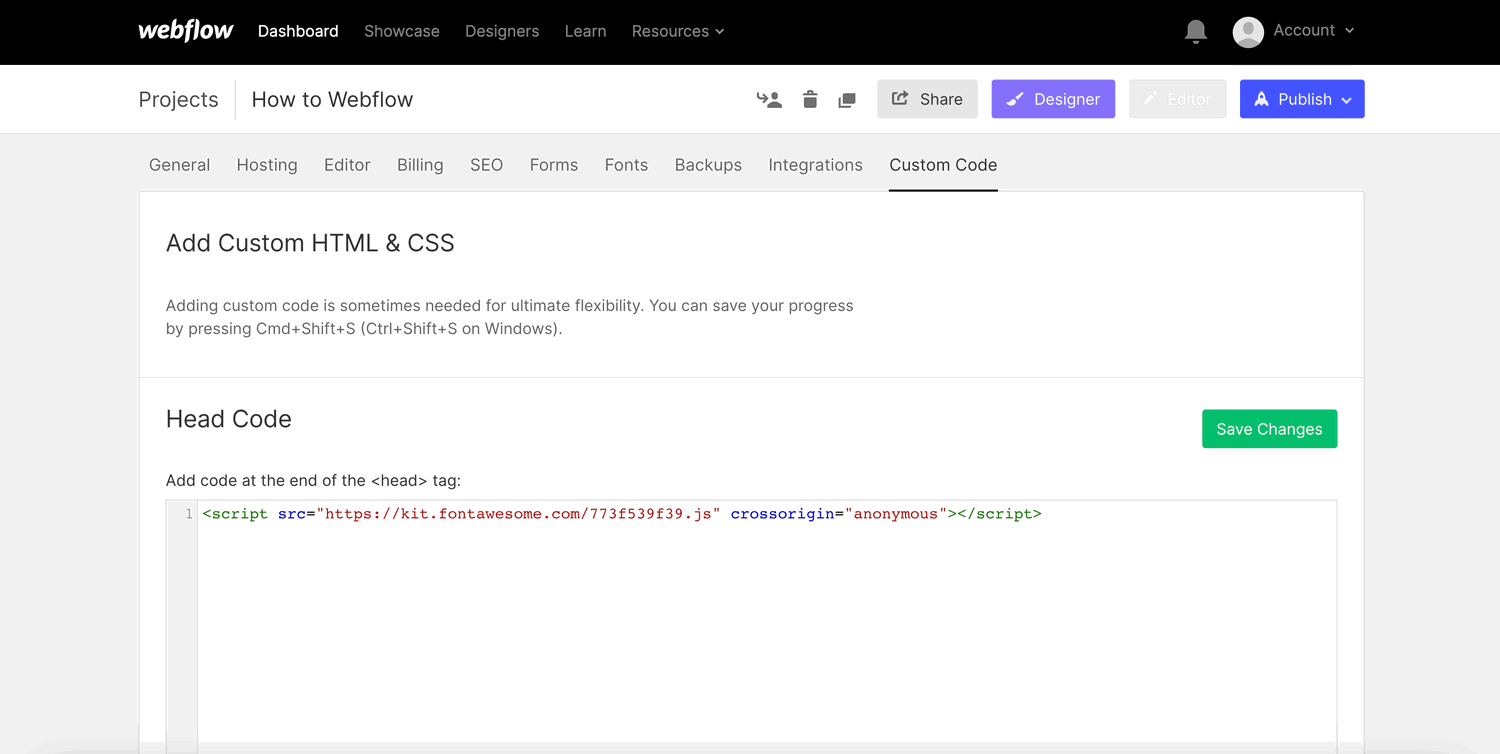Screen dimensions: 1500x754
Task: Switch to the Backups tab
Action: click(x=708, y=165)
